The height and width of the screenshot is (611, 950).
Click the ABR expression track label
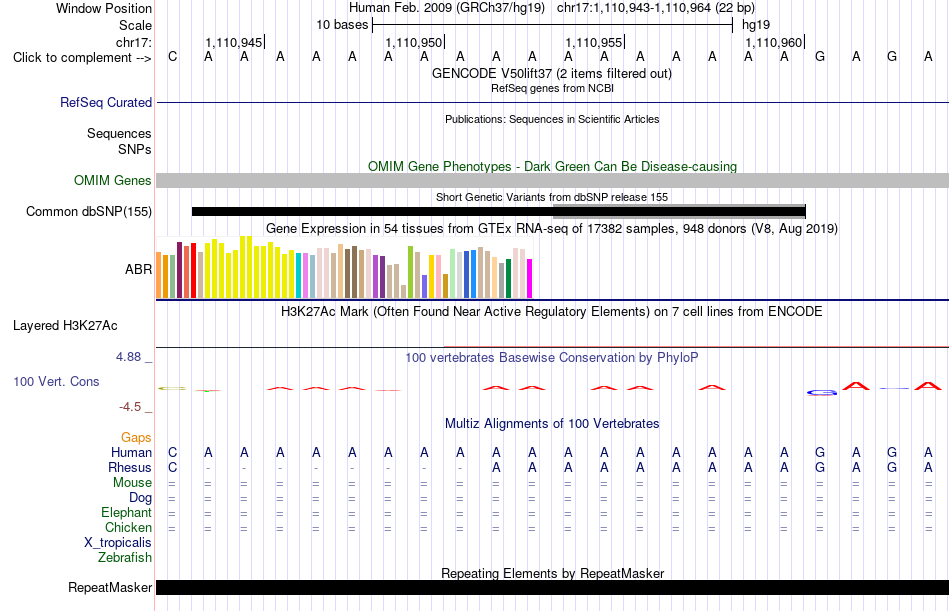tap(138, 270)
